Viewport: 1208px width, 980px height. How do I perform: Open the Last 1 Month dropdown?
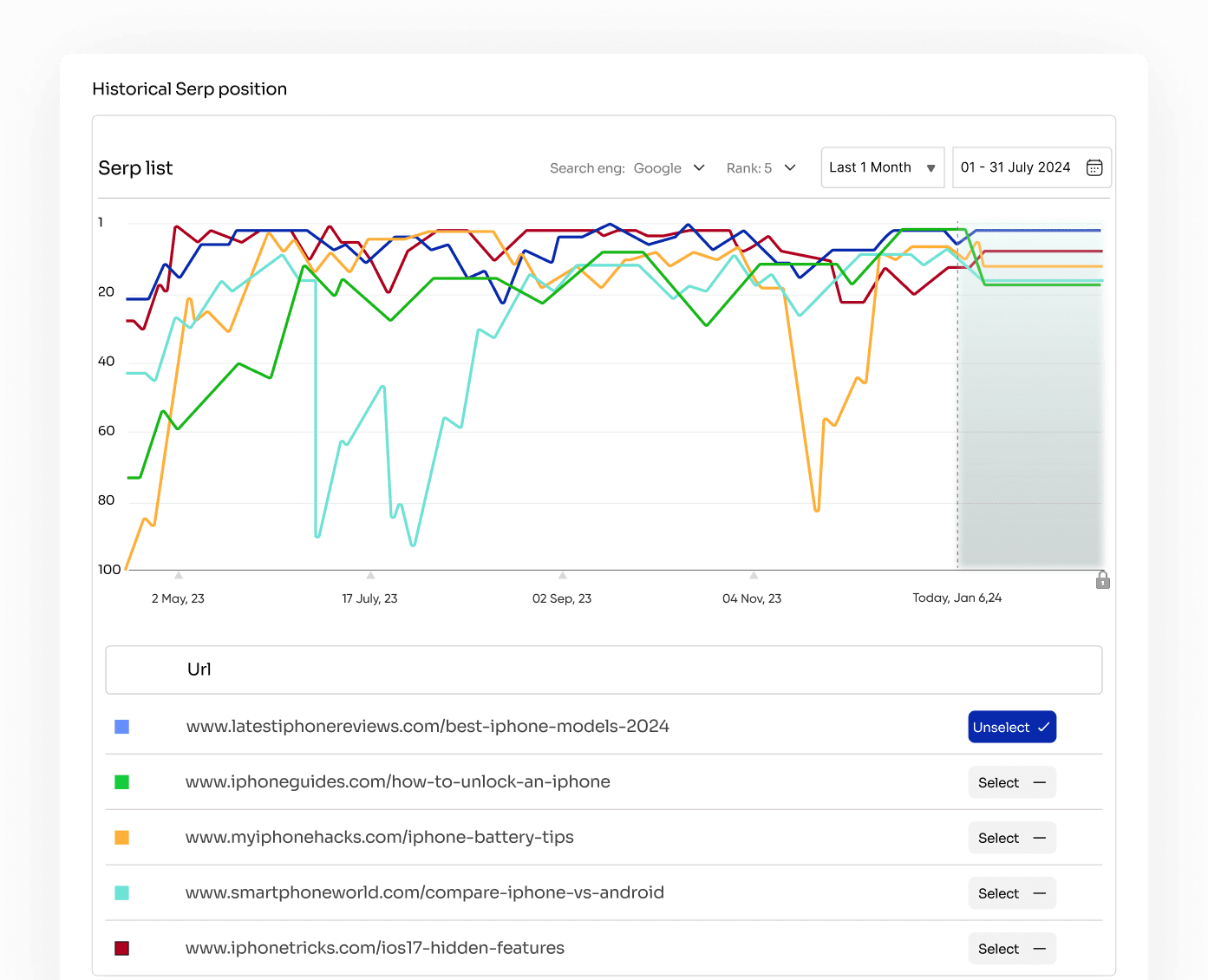coord(882,167)
